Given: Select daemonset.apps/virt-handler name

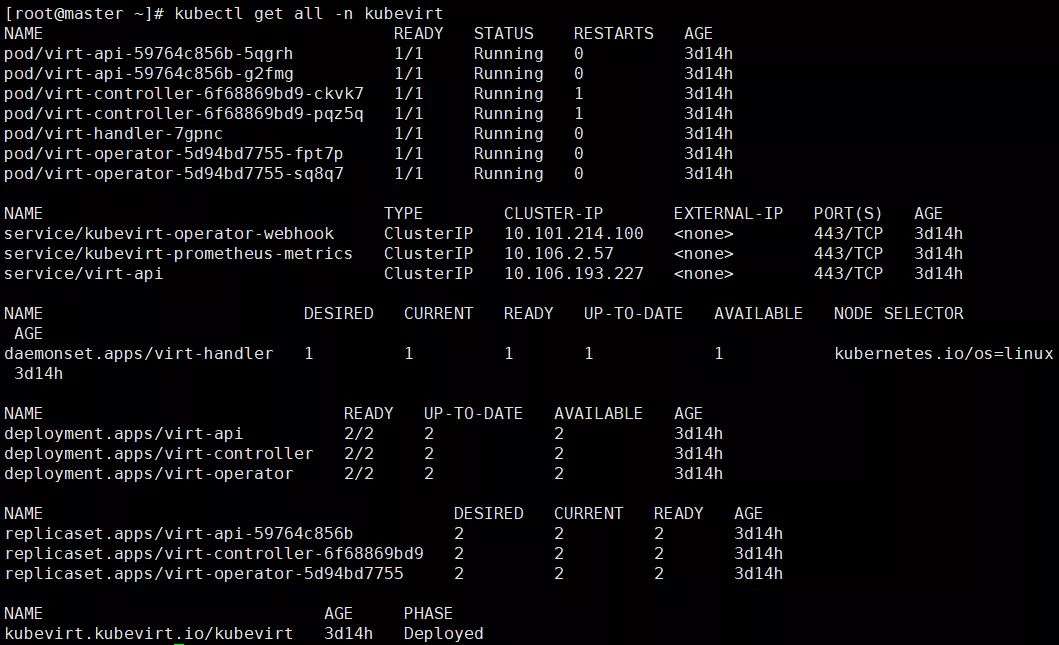Looking at the screenshot, I should click(x=138, y=354).
